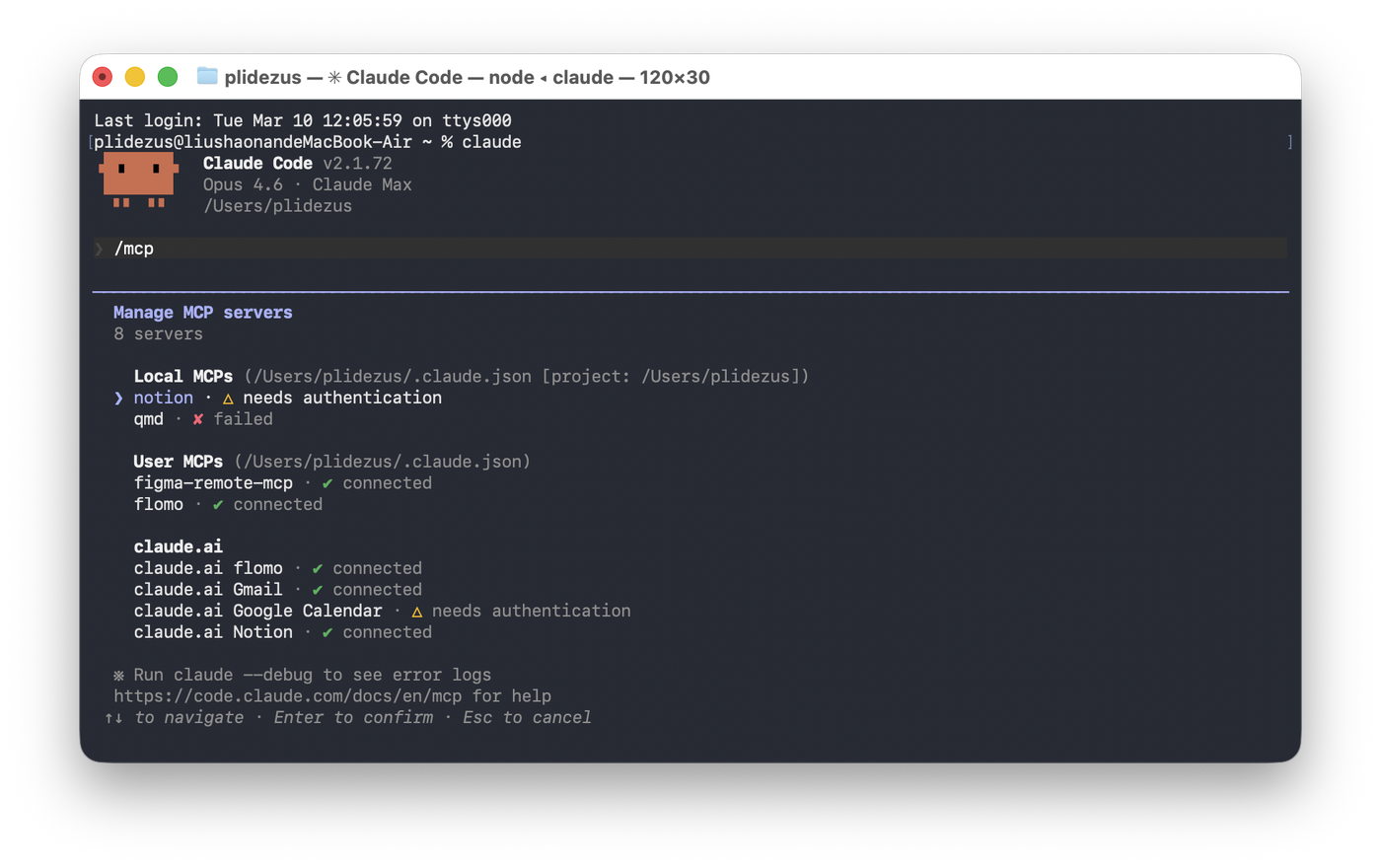The width and height of the screenshot is (1381, 868).
Task: Click the selection arrow next to notion
Action: pyautogui.click(x=118, y=398)
